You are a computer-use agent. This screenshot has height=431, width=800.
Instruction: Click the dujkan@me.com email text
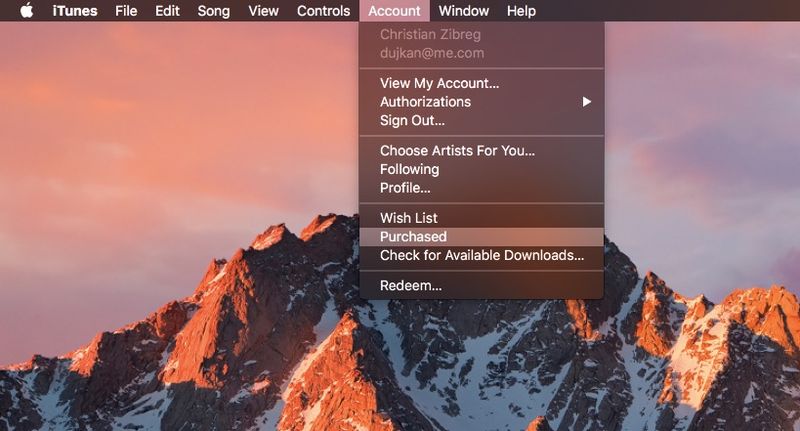432,53
